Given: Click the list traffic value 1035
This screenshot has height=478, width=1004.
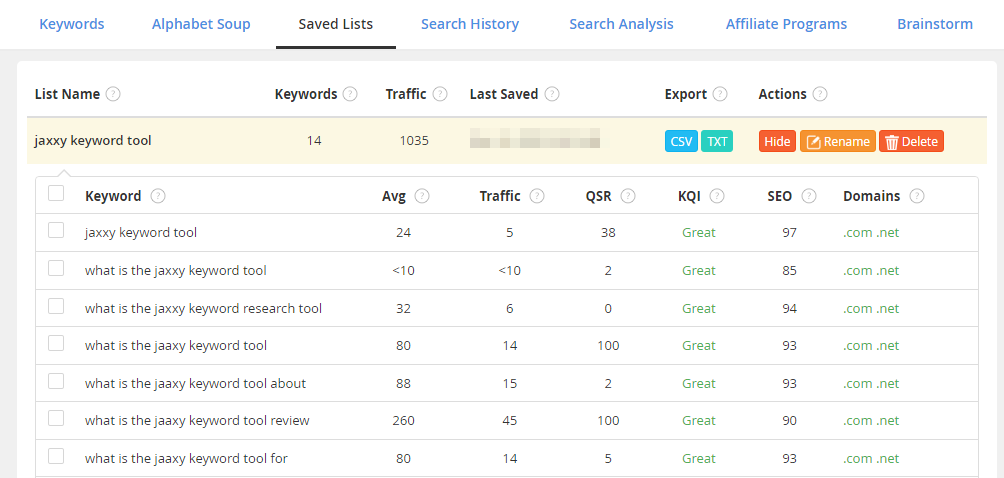Looking at the screenshot, I should pos(414,141).
